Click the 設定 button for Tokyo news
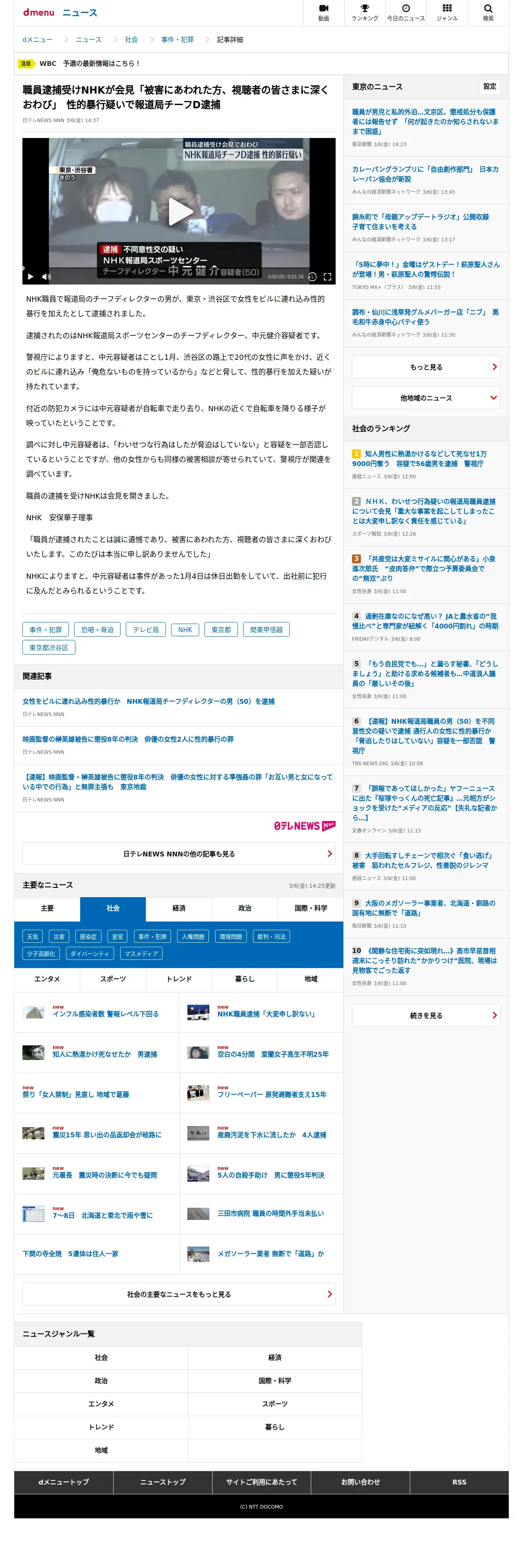Screen dimensions: 523x1568 (x=490, y=86)
